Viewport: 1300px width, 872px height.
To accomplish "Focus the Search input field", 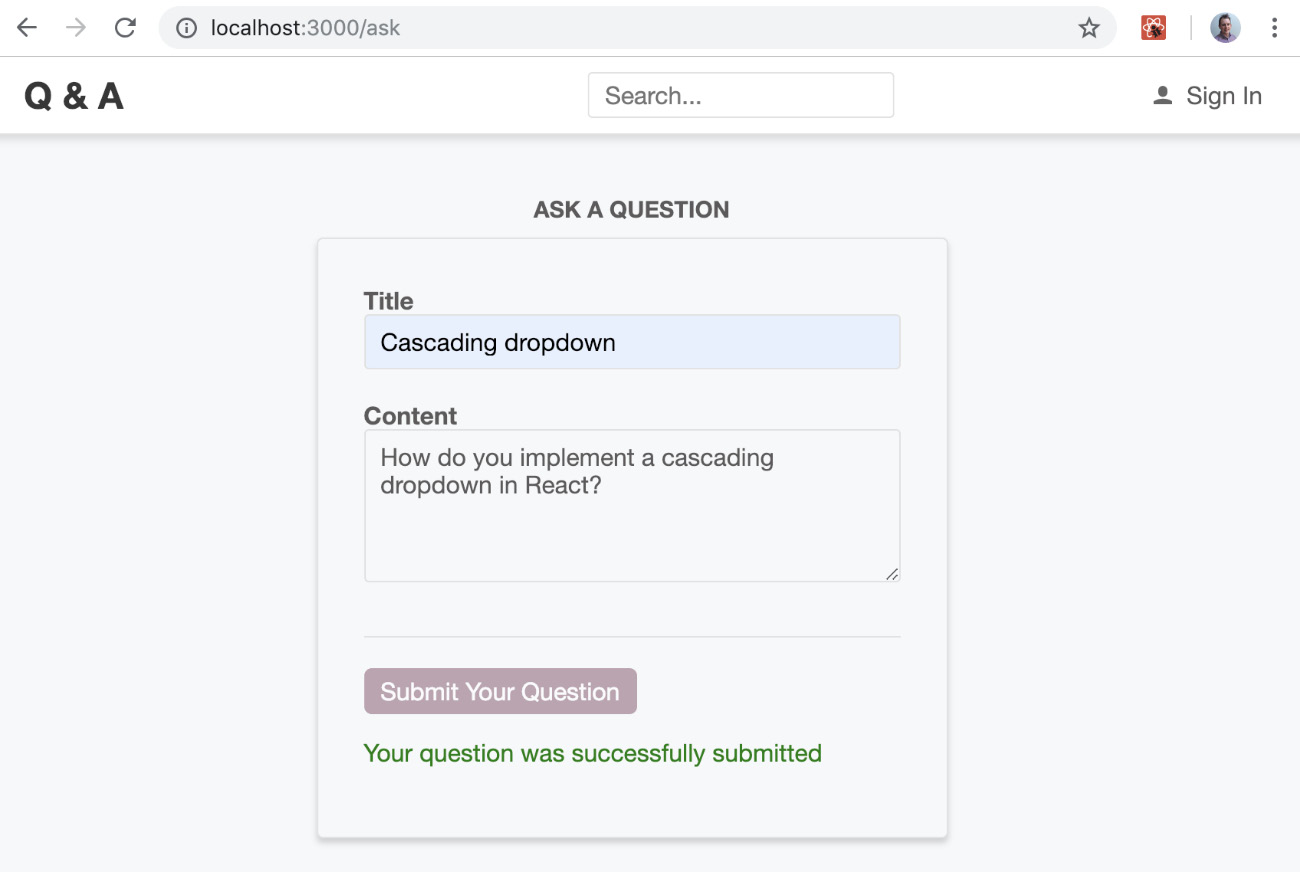I will coord(740,95).
